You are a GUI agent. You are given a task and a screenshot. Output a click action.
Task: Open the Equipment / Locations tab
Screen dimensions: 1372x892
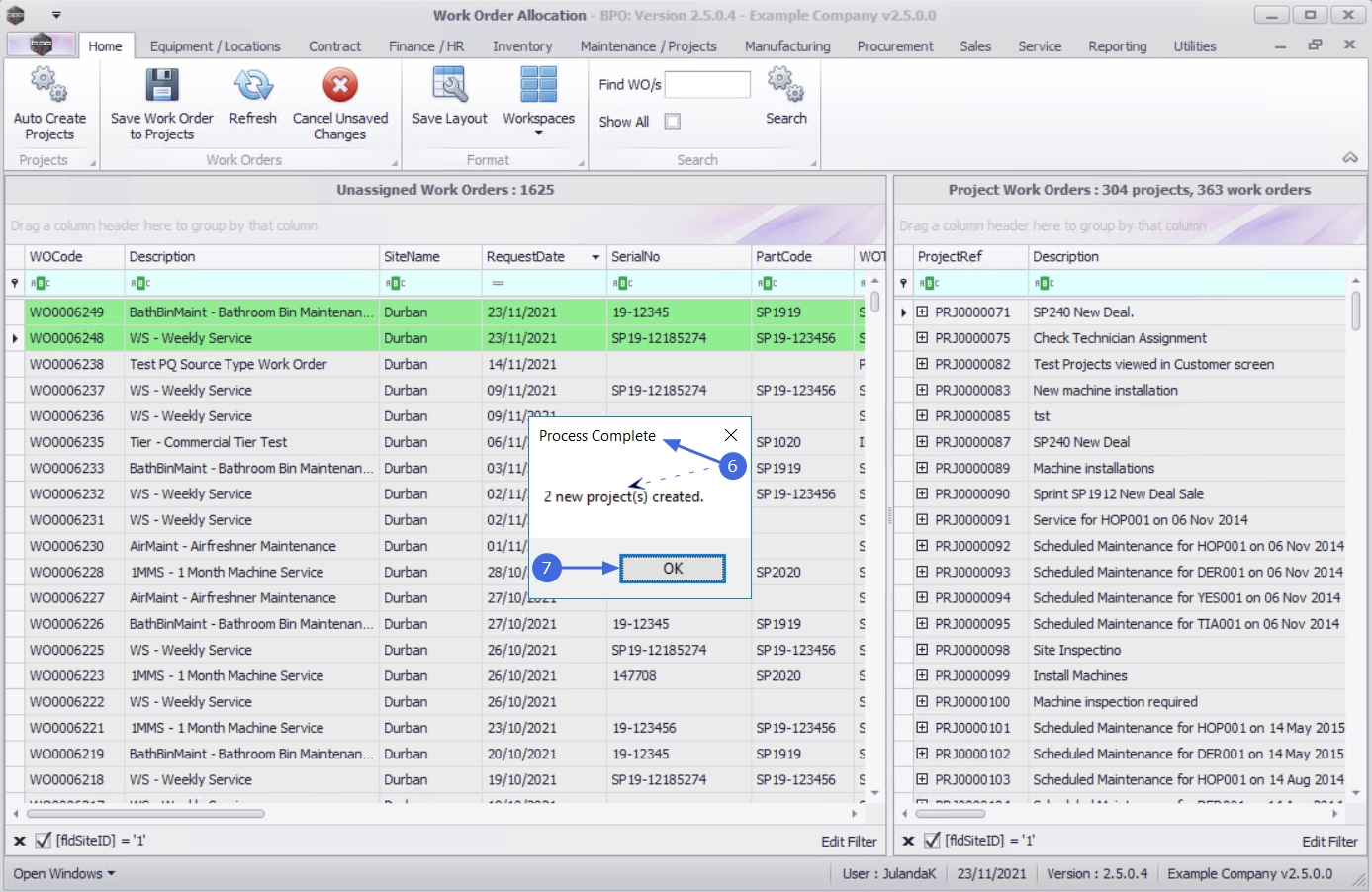[216, 46]
